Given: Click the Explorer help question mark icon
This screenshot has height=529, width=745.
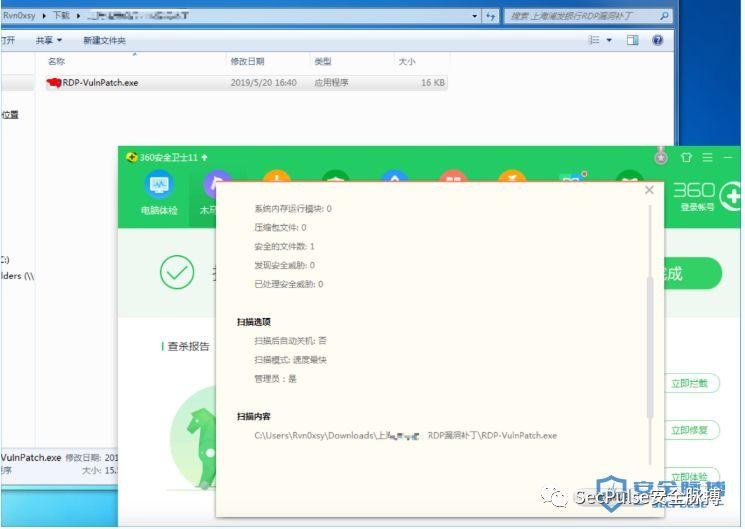Looking at the screenshot, I should pyautogui.click(x=658, y=40).
